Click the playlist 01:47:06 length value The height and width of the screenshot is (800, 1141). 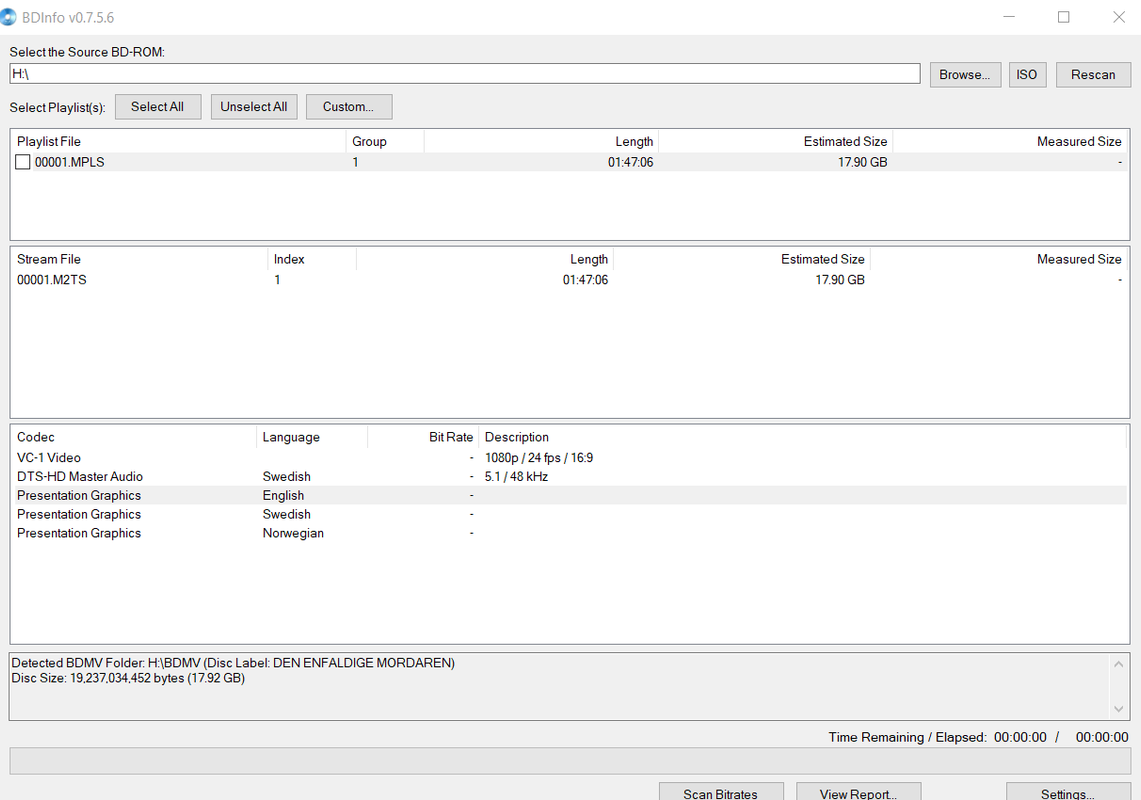pos(630,162)
